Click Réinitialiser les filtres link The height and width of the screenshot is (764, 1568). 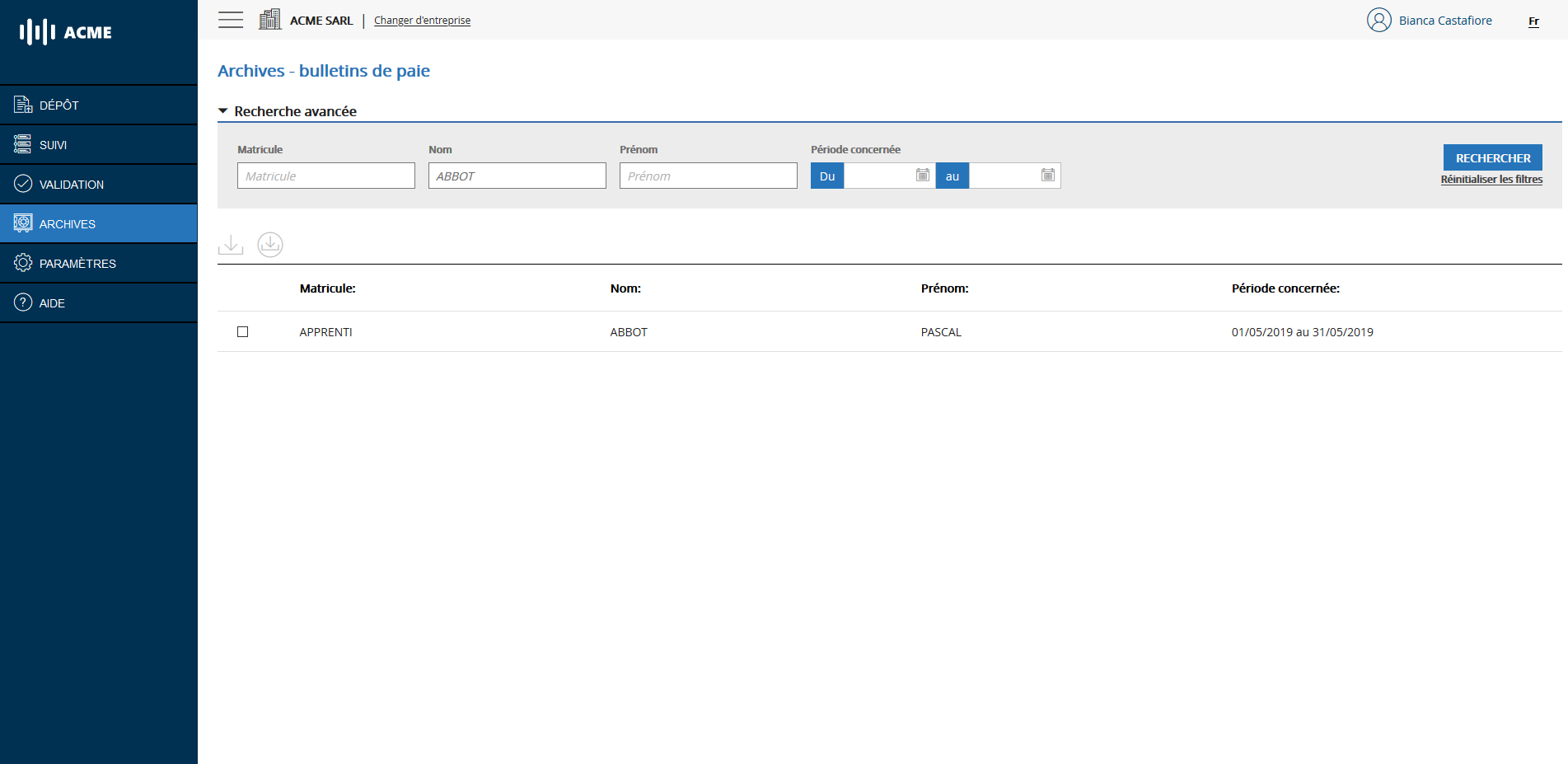tap(1492, 179)
